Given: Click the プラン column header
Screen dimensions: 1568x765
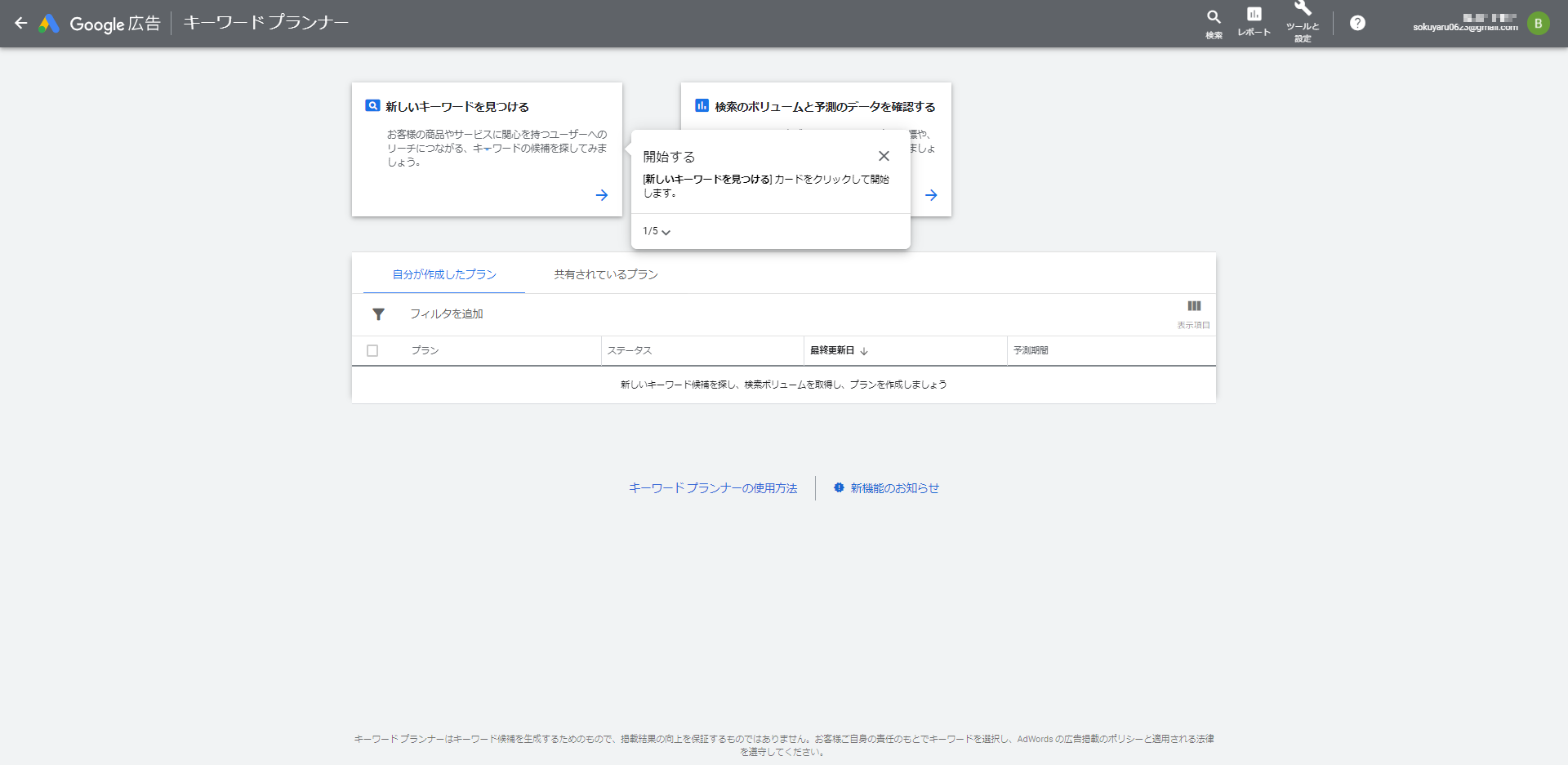Looking at the screenshot, I should (x=425, y=350).
